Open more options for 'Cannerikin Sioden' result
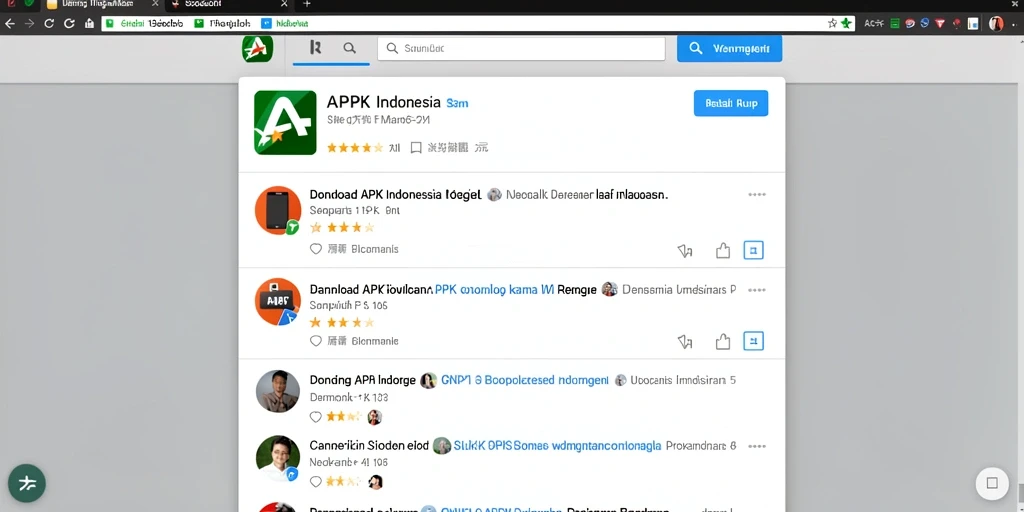This screenshot has width=1024, height=512. pos(757,446)
